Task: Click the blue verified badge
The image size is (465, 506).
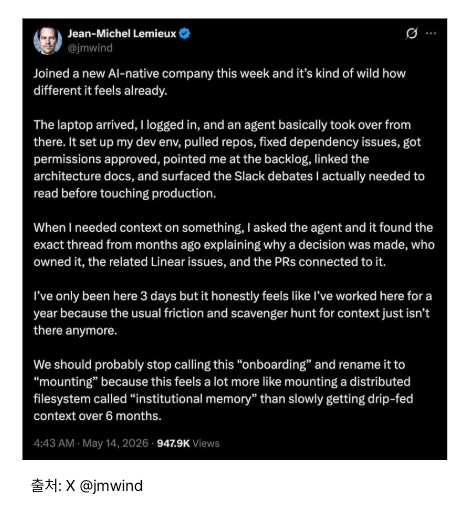Action: tap(184, 33)
